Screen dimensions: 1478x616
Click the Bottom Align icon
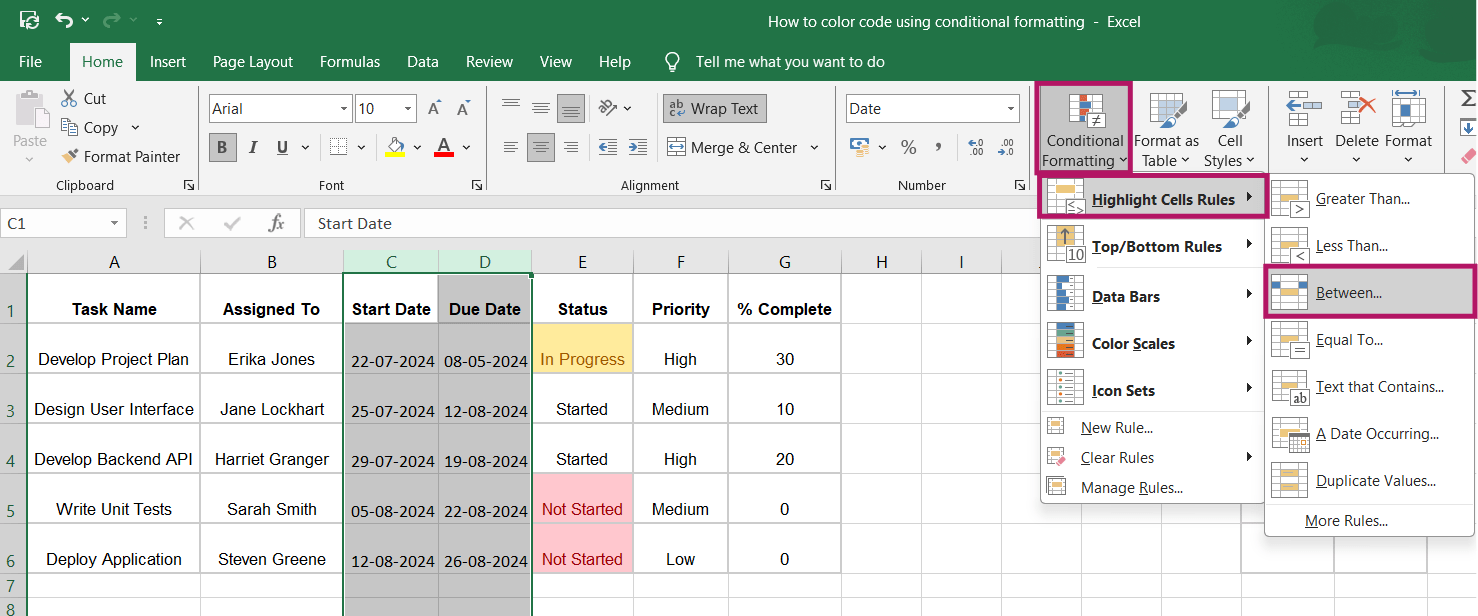pyautogui.click(x=571, y=108)
